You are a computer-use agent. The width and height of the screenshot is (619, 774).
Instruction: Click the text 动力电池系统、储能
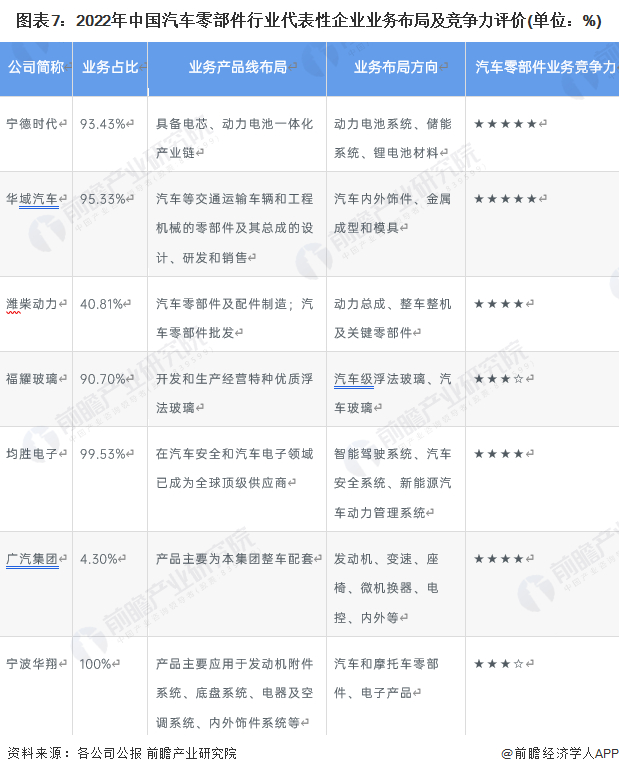pyautogui.click(x=393, y=124)
